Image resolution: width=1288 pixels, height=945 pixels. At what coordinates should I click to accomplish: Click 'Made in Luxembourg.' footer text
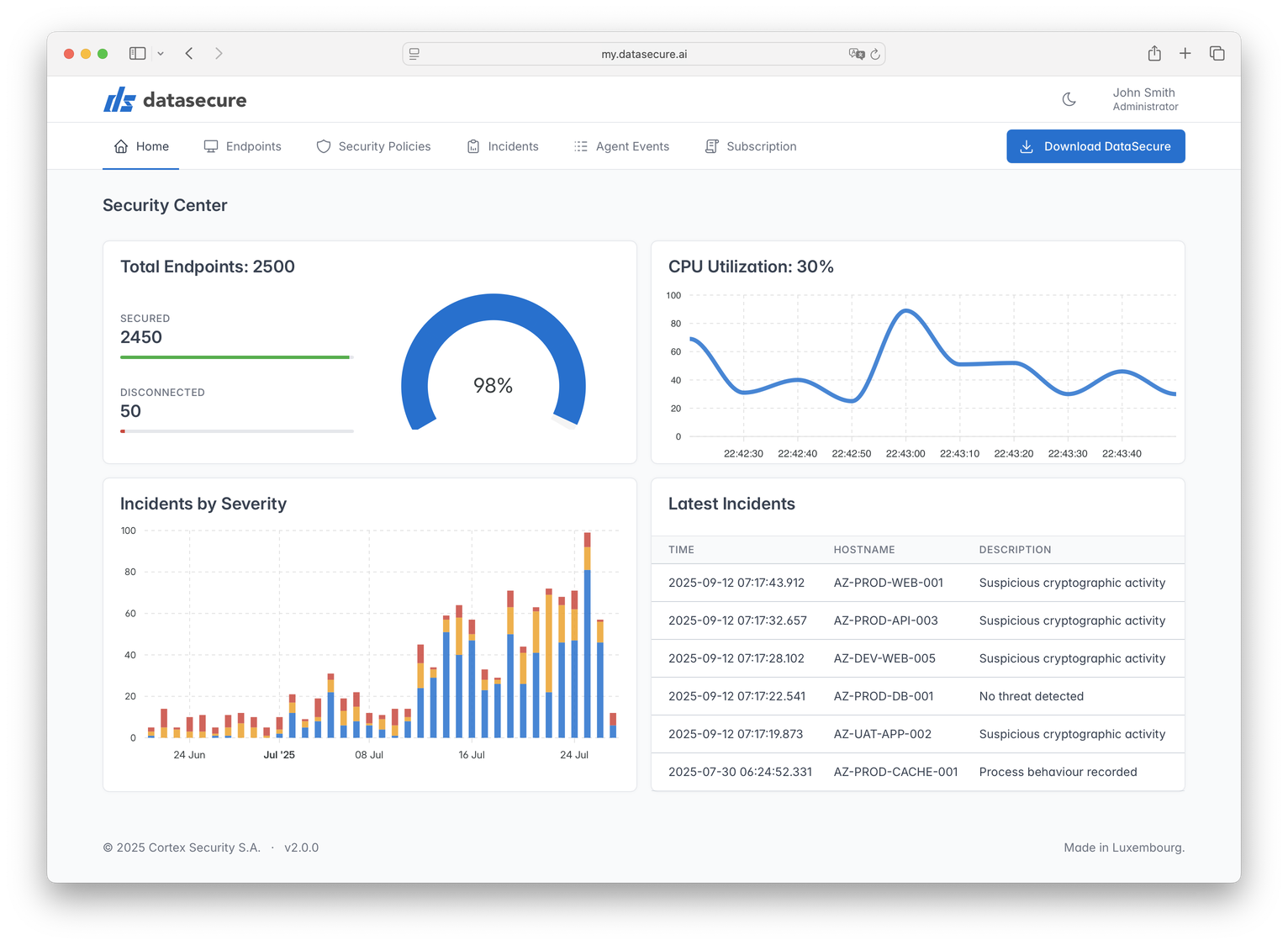point(1124,847)
